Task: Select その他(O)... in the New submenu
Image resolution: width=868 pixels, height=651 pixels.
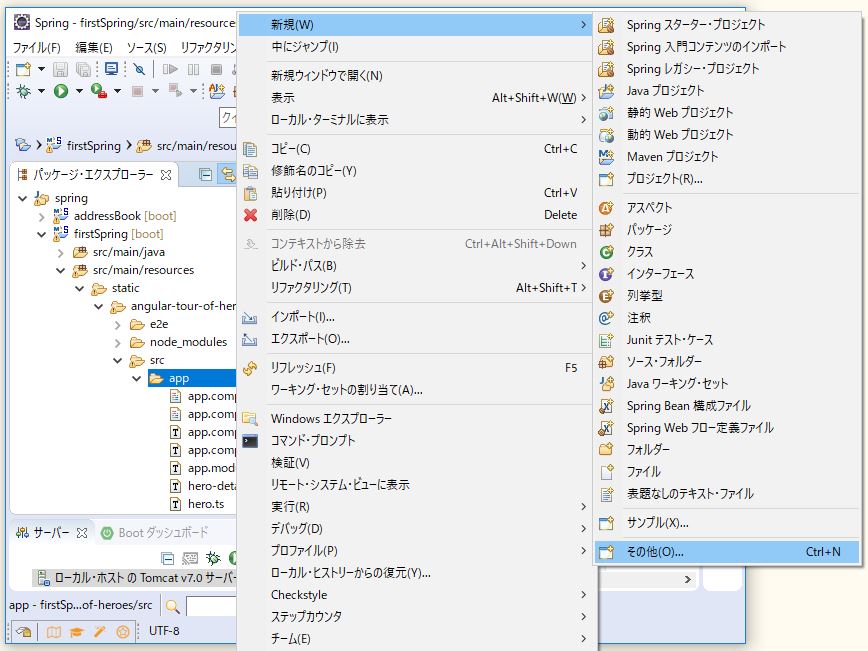Action: [726, 552]
